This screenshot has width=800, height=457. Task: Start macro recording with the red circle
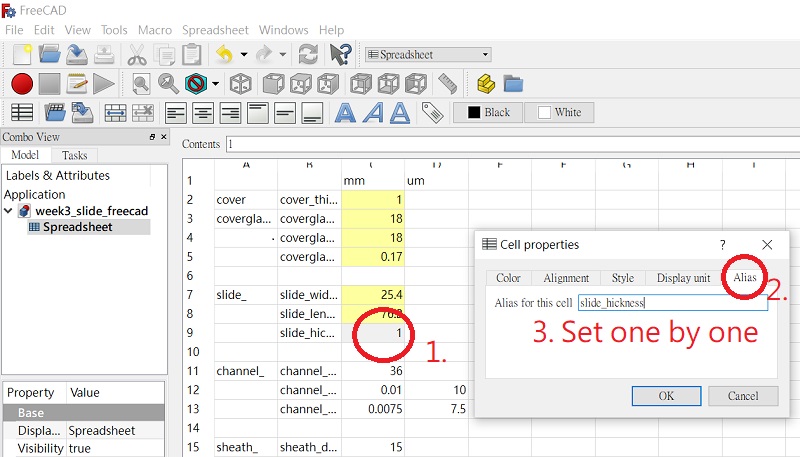(22, 84)
